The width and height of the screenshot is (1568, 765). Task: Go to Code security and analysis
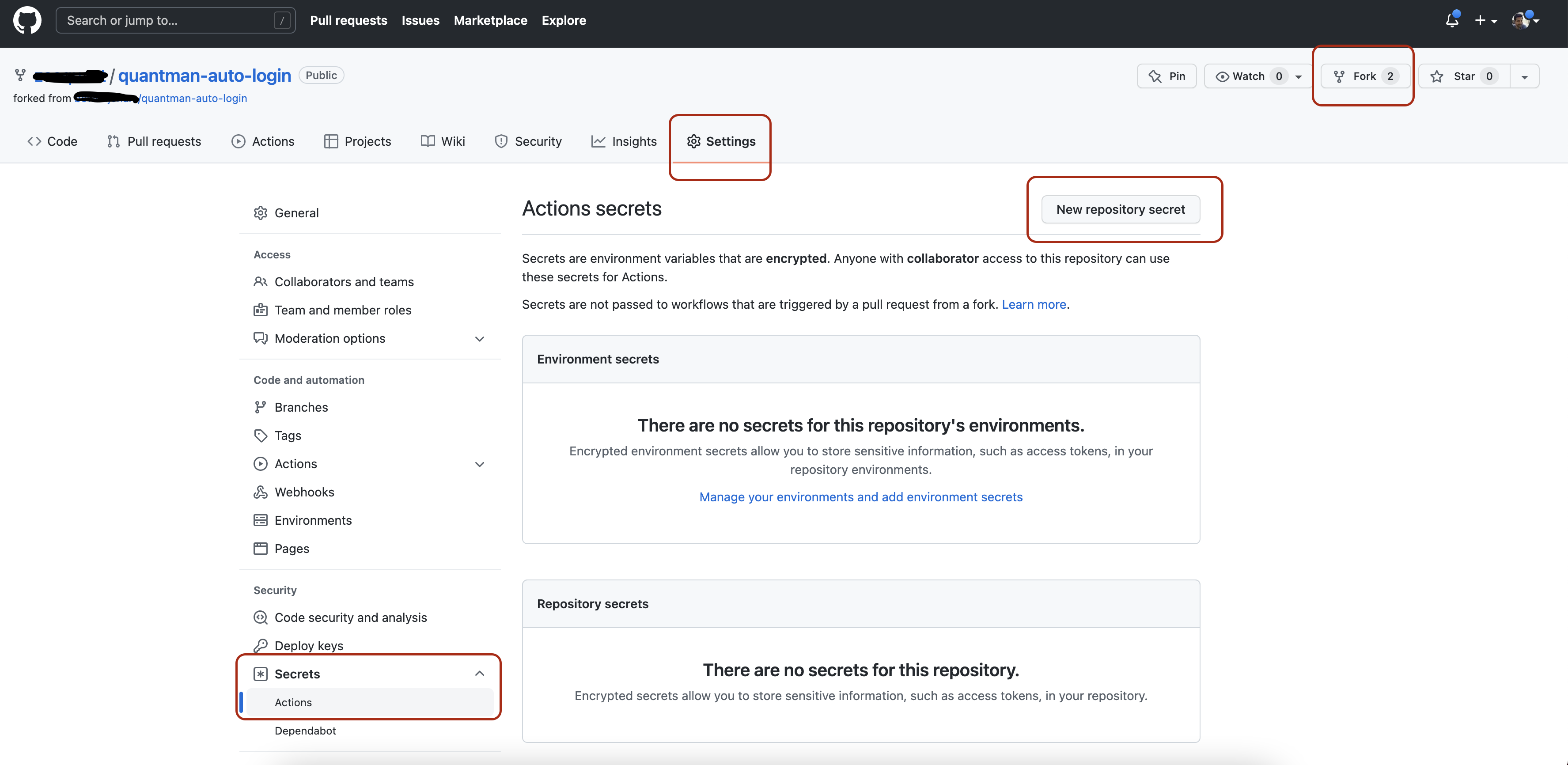coord(350,617)
